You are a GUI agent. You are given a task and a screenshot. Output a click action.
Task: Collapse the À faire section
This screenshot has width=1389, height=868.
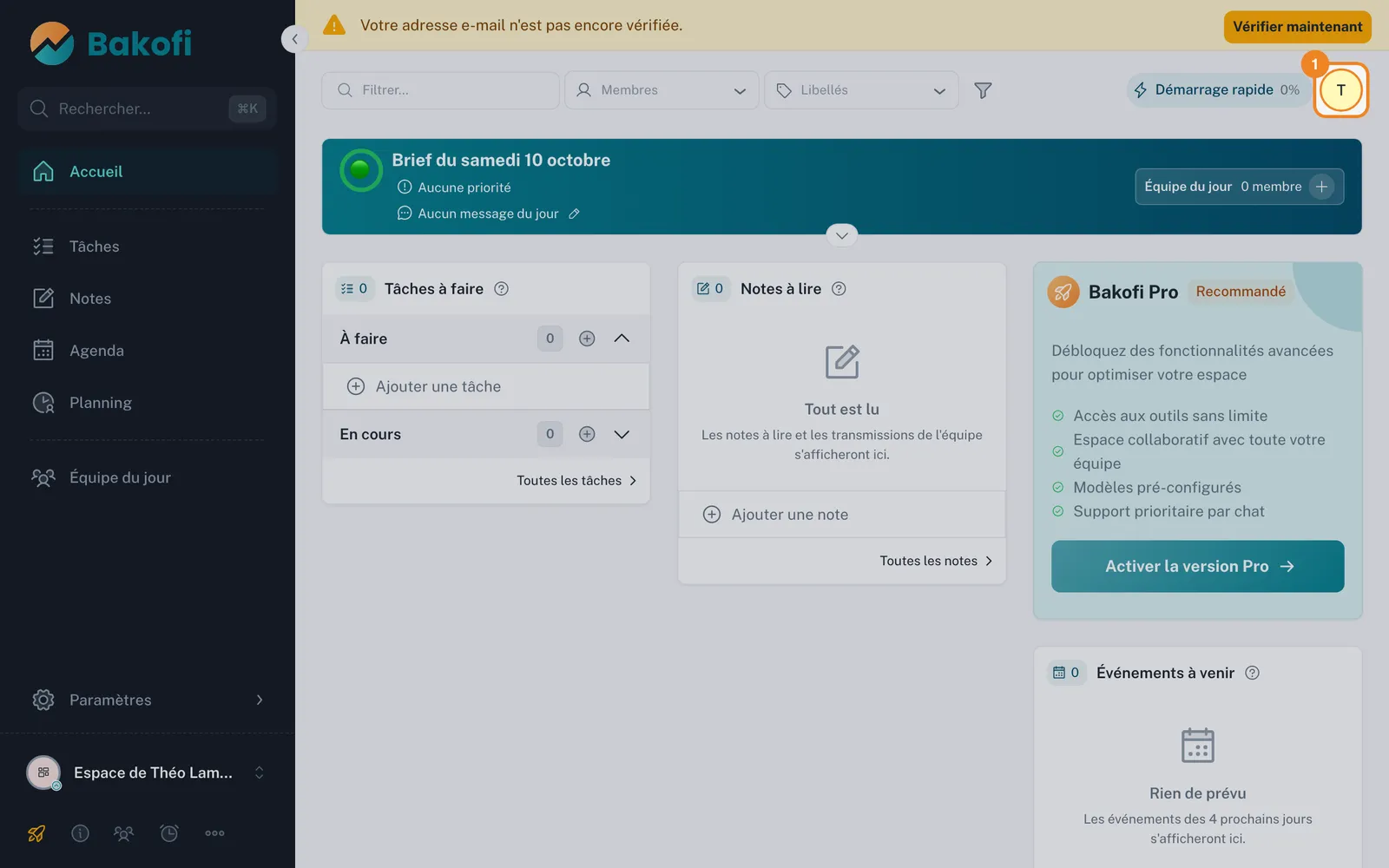coord(622,339)
